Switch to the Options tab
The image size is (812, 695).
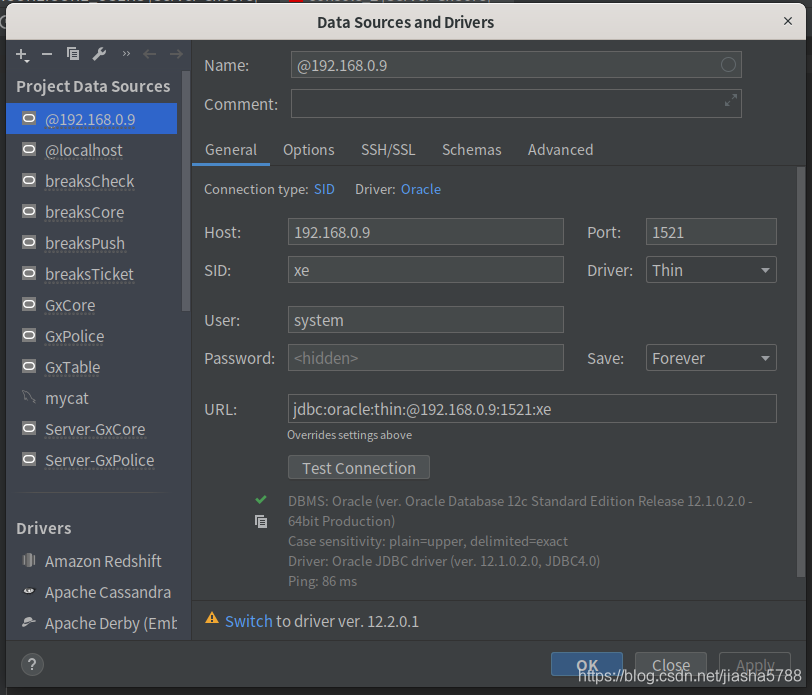point(309,150)
